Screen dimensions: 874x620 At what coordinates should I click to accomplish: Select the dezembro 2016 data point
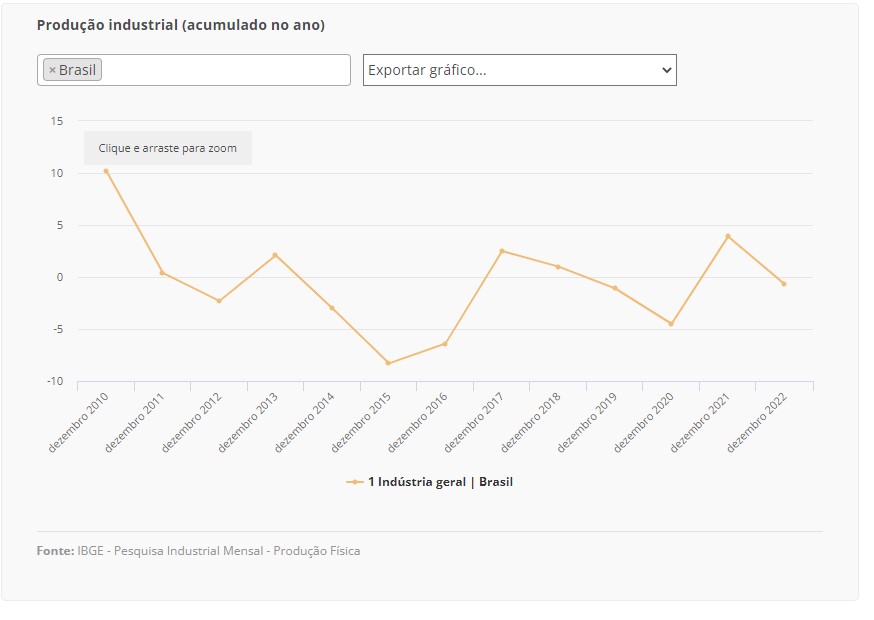445,344
